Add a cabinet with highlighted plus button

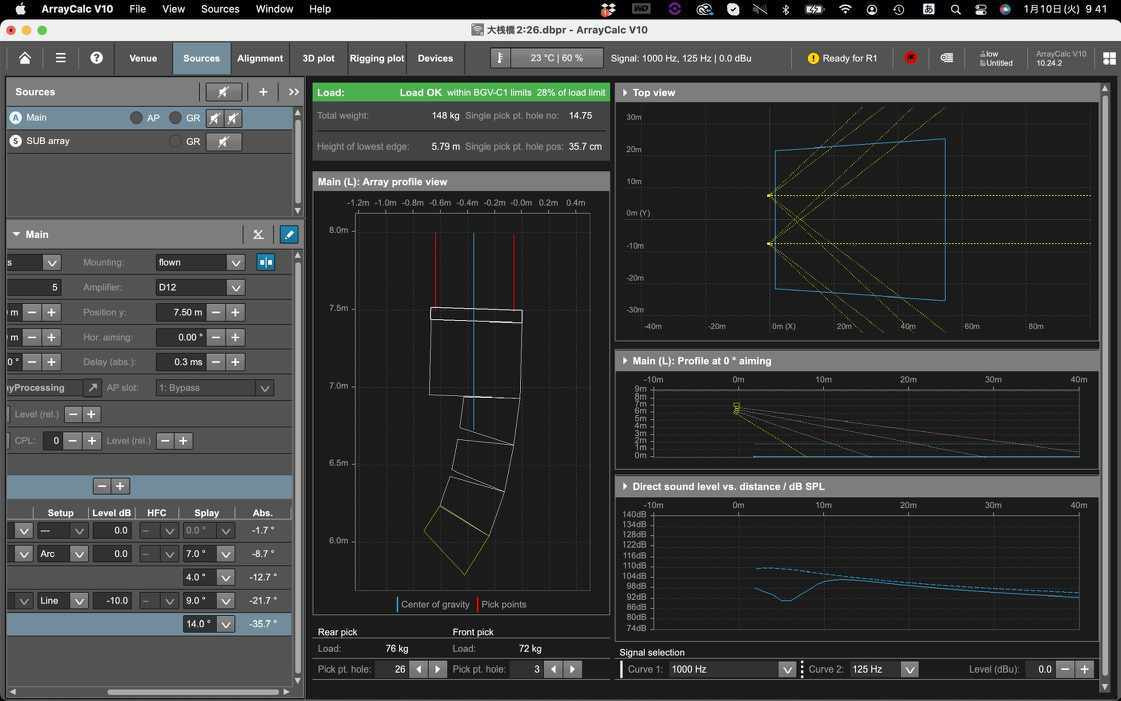tap(120, 487)
